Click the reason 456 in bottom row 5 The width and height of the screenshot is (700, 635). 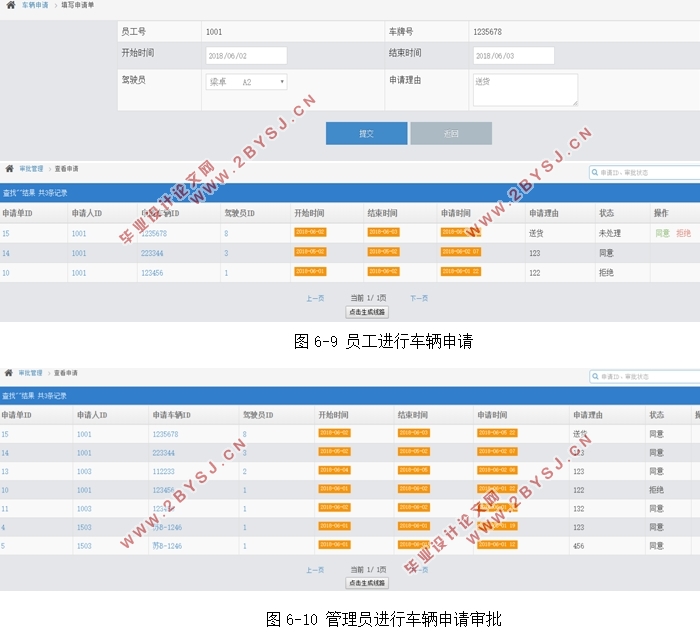pos(579,546)
